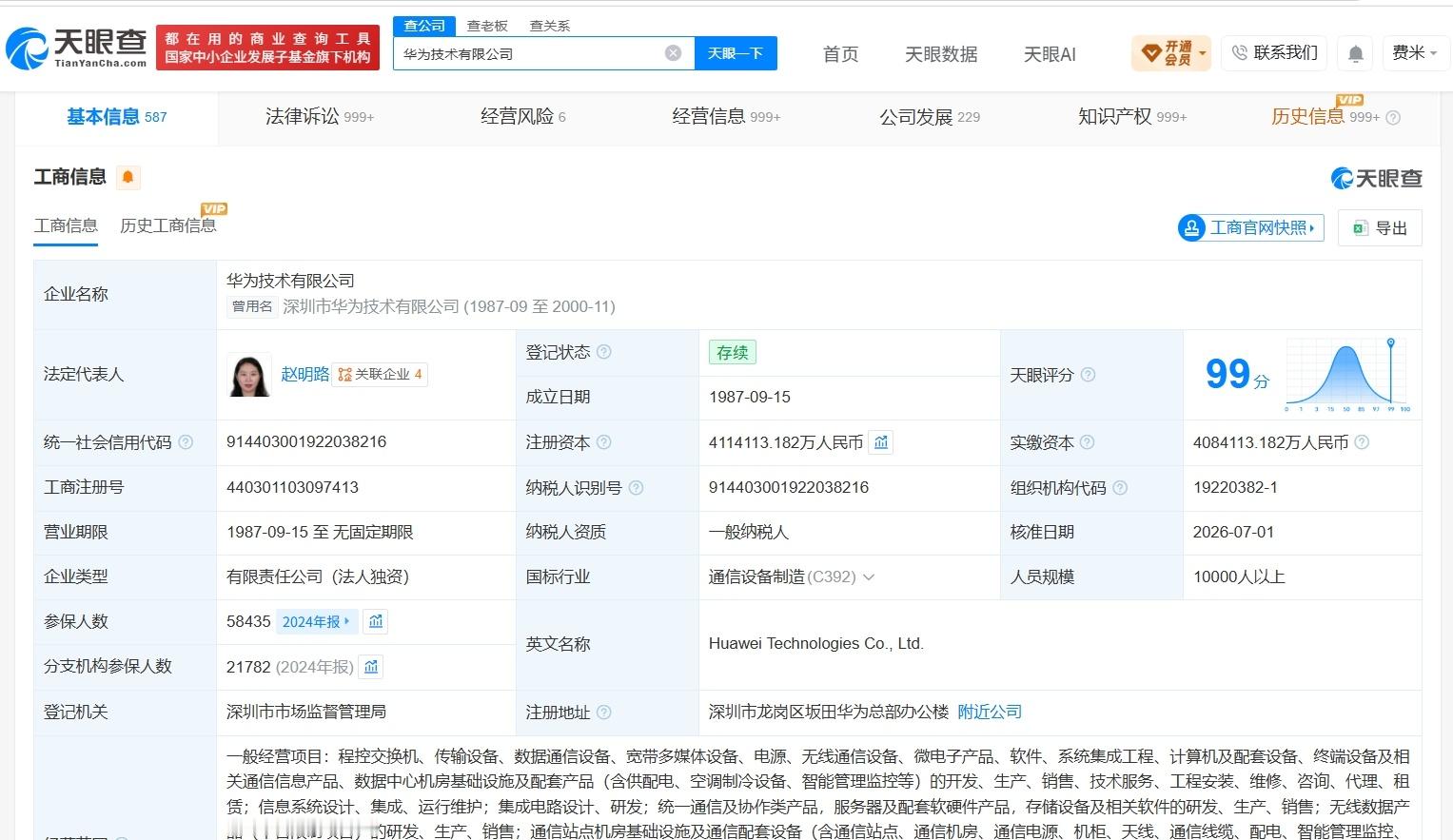The width and height of the screenshot is (1453, 840).
Task: Click the orange alert bell beside 工商信息
Action: [x=128, y=177]
